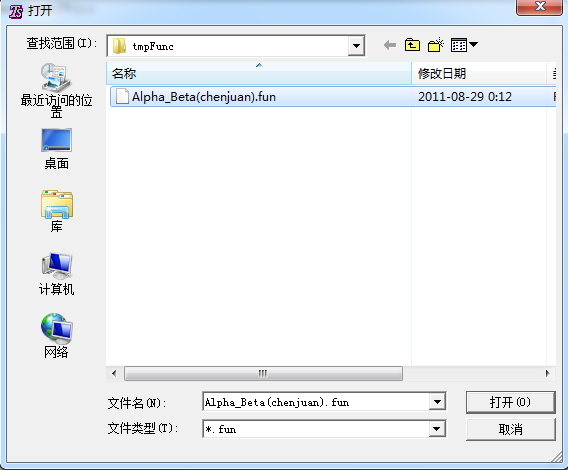Go to Desktop (桌面) location
This screenshot has width=568, height=470.
(56, 149)
